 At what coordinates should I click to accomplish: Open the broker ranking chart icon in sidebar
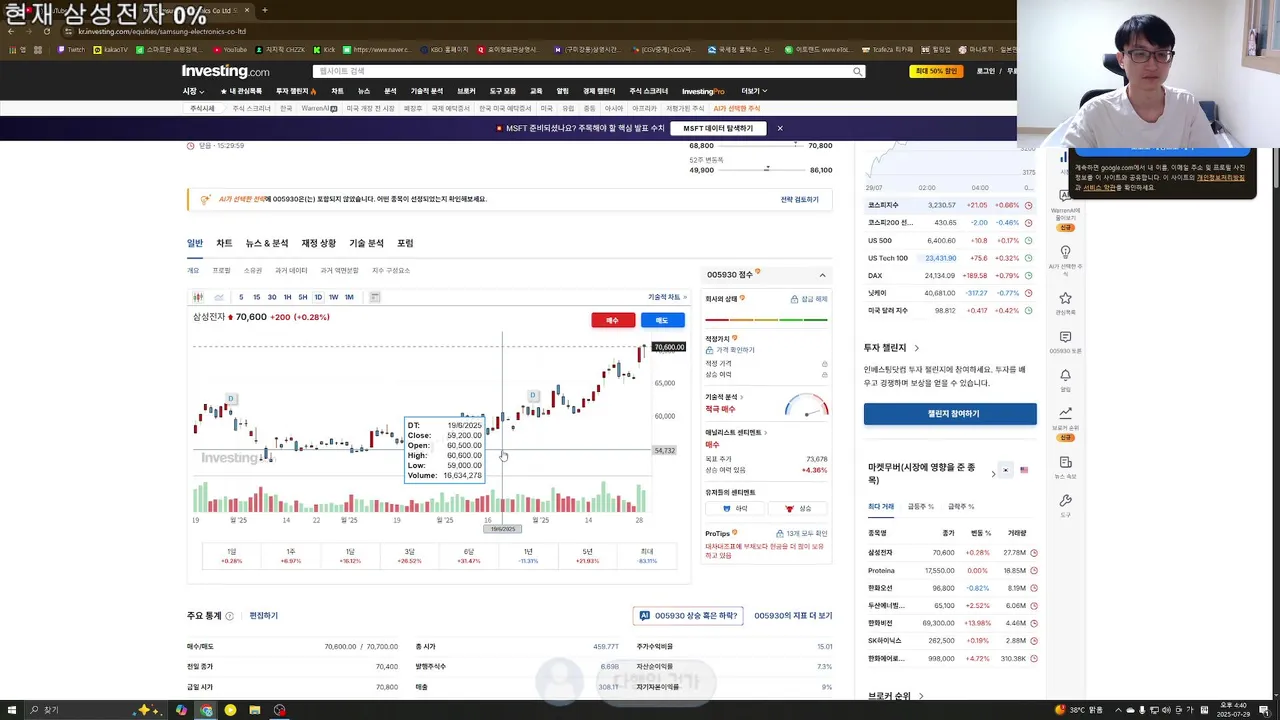(x=1065, y=412)
